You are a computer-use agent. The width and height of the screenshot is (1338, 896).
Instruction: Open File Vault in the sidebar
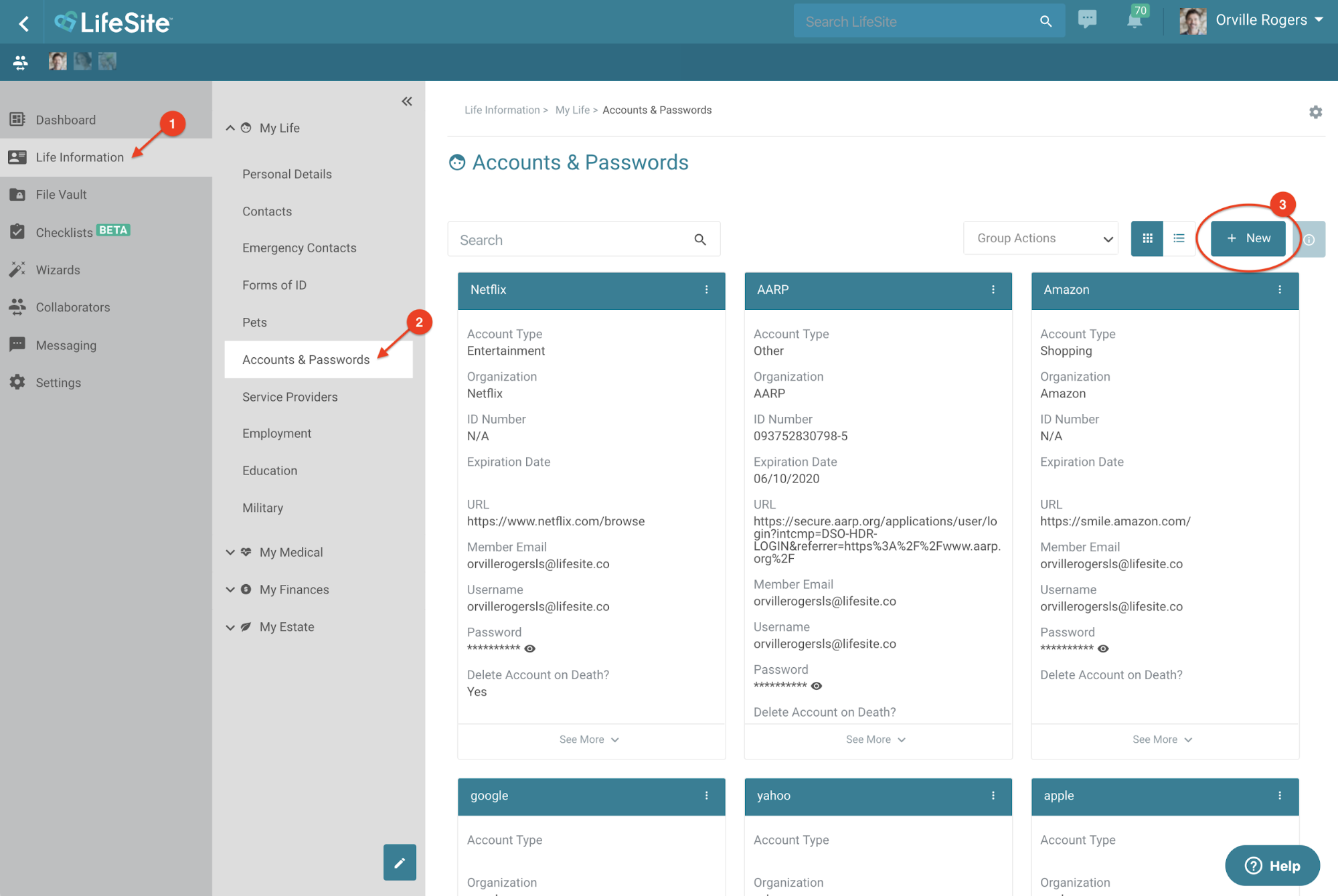pyautogui.click(x=106, y=195)
